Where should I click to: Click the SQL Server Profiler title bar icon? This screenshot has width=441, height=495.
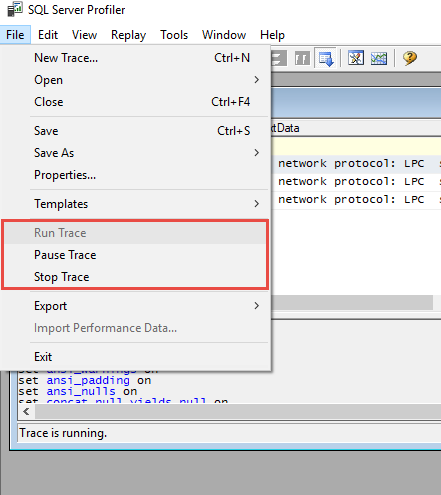(x=14, y=9)
